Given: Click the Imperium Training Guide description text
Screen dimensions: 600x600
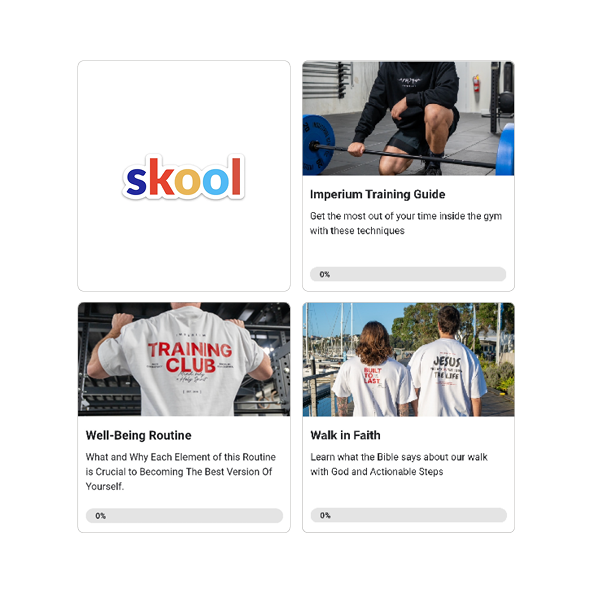Looking at the screenshot, I should tap(406, 223).
